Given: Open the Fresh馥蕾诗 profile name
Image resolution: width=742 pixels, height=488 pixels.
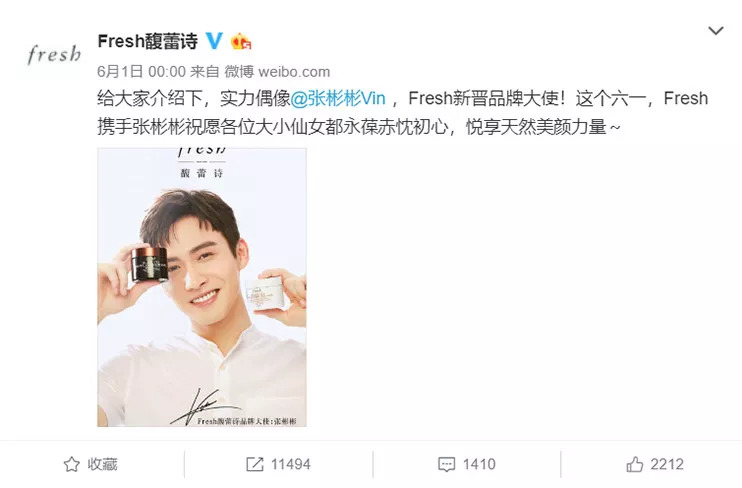Looking at the screenshot, I should (147, 41).
